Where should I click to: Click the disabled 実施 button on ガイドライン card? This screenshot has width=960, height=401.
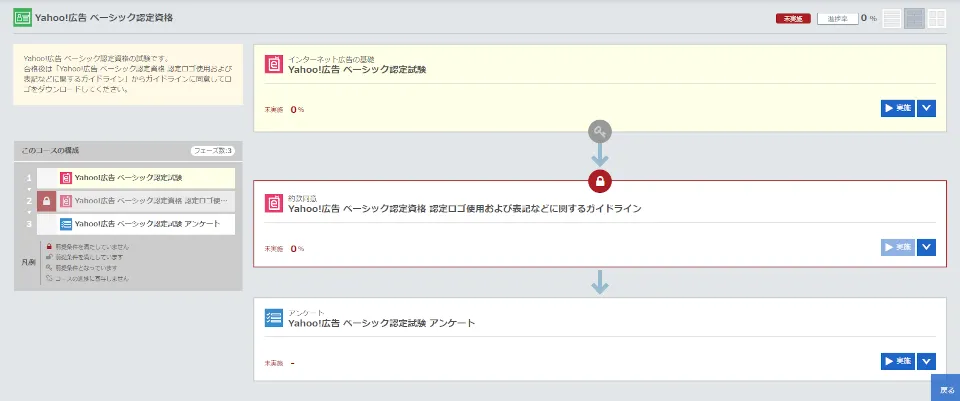point(898,247)
